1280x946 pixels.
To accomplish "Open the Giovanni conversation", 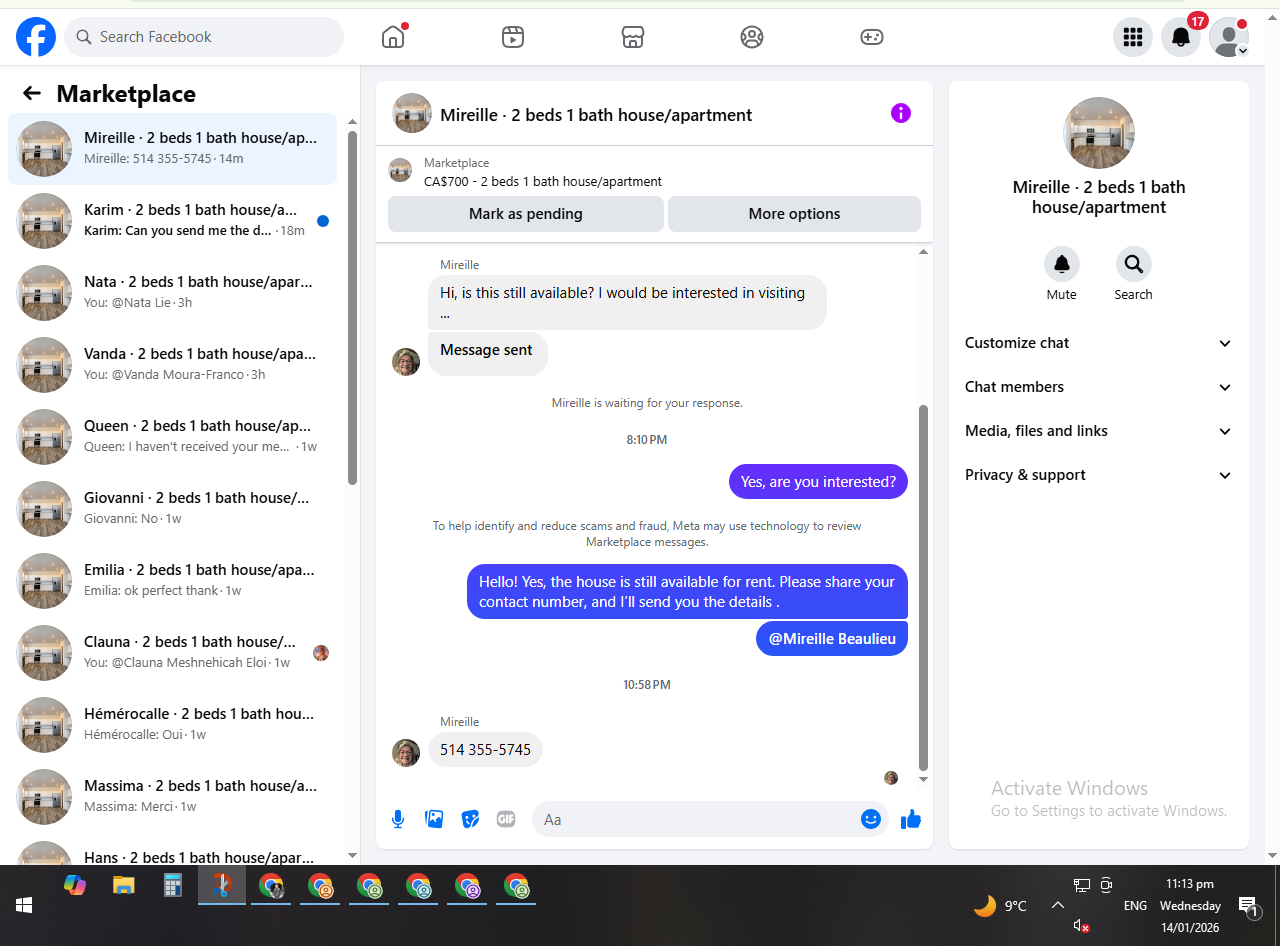I will coord(172,509).
